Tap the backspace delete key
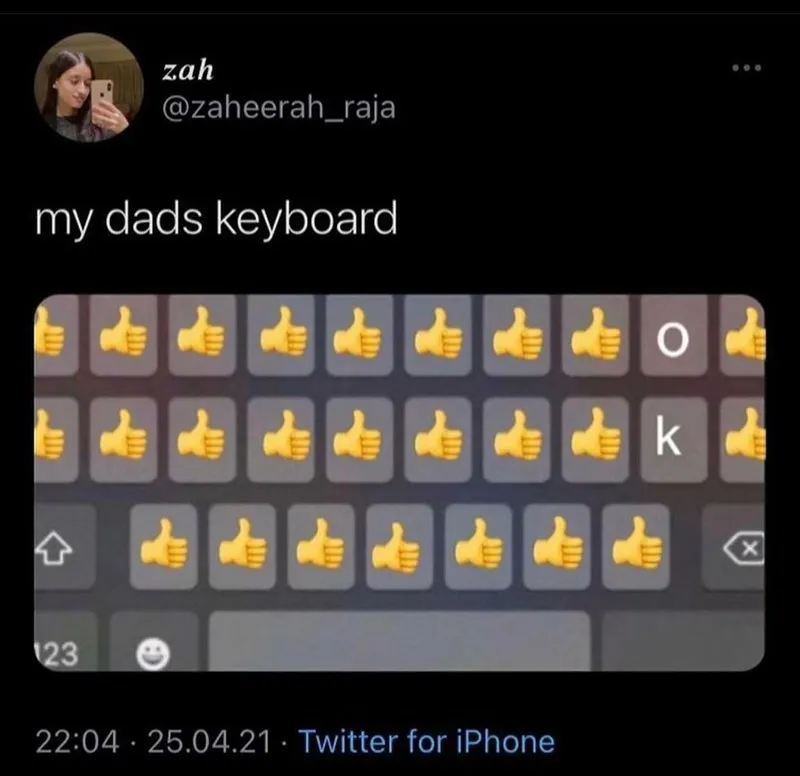This screenshot has width=800, height=776. [734, 547]
